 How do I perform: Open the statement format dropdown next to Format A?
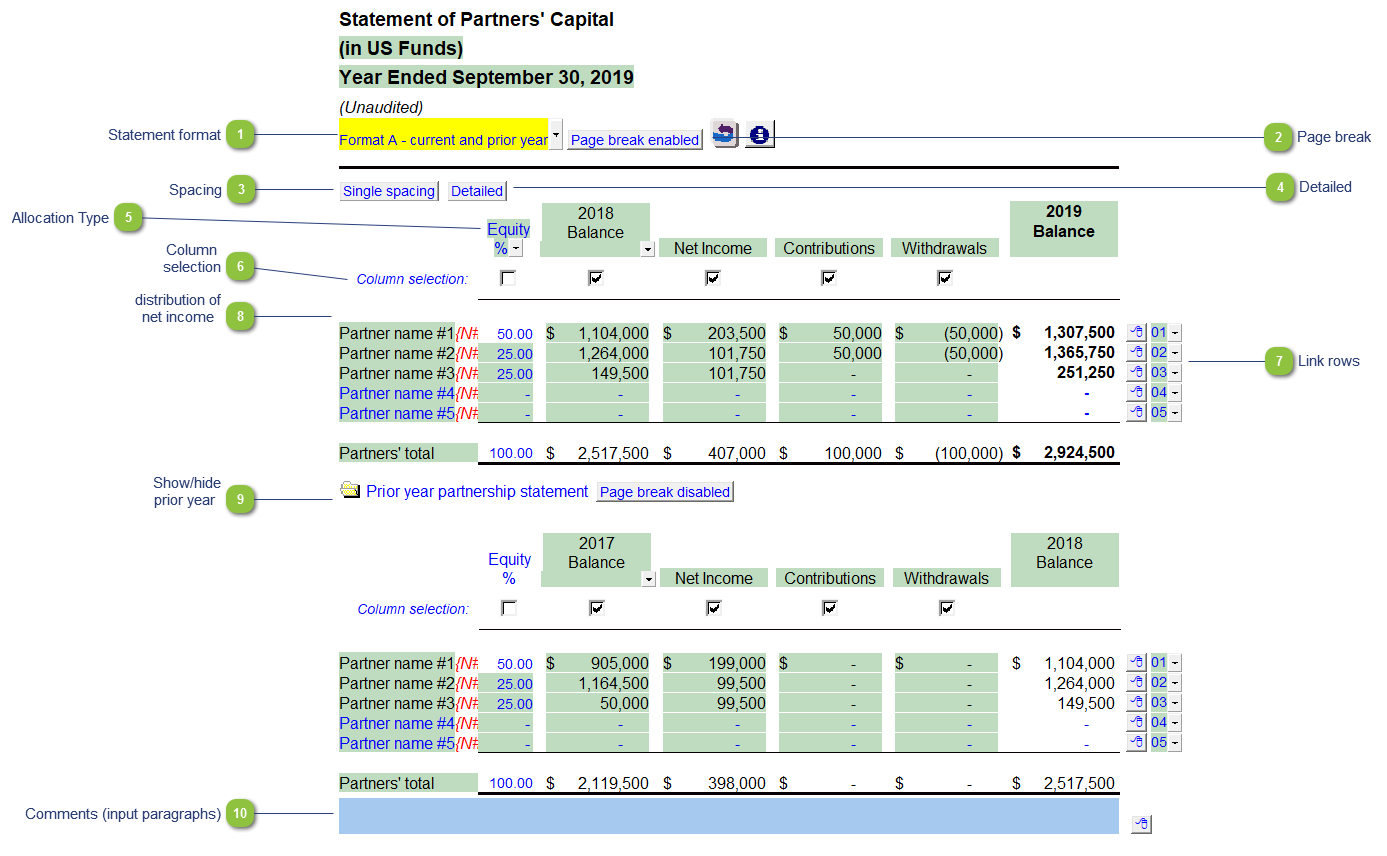(x=557, y=134)
